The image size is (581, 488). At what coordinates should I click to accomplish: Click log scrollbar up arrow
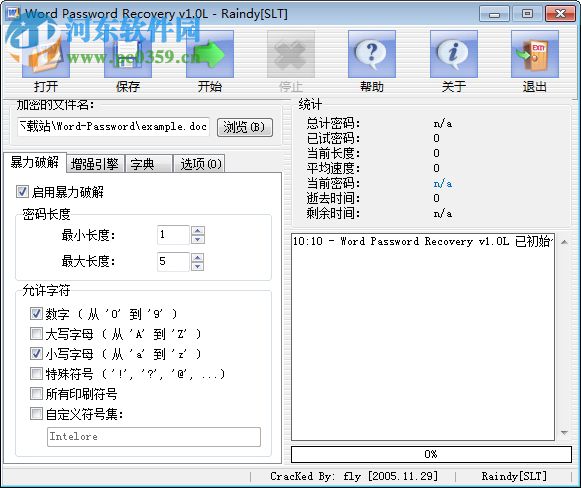click(564, 242)
